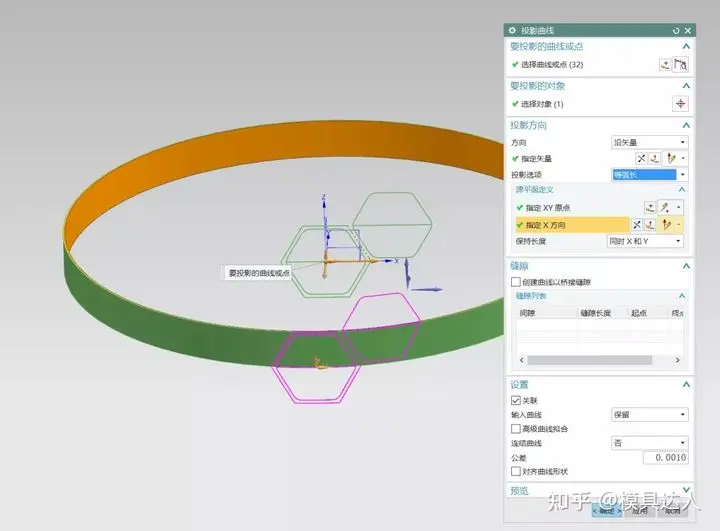This screenshot has width=720, height=531.
Task: Click reverse direction icon in 指定 X 方向 row
Action: click(636, 225)
